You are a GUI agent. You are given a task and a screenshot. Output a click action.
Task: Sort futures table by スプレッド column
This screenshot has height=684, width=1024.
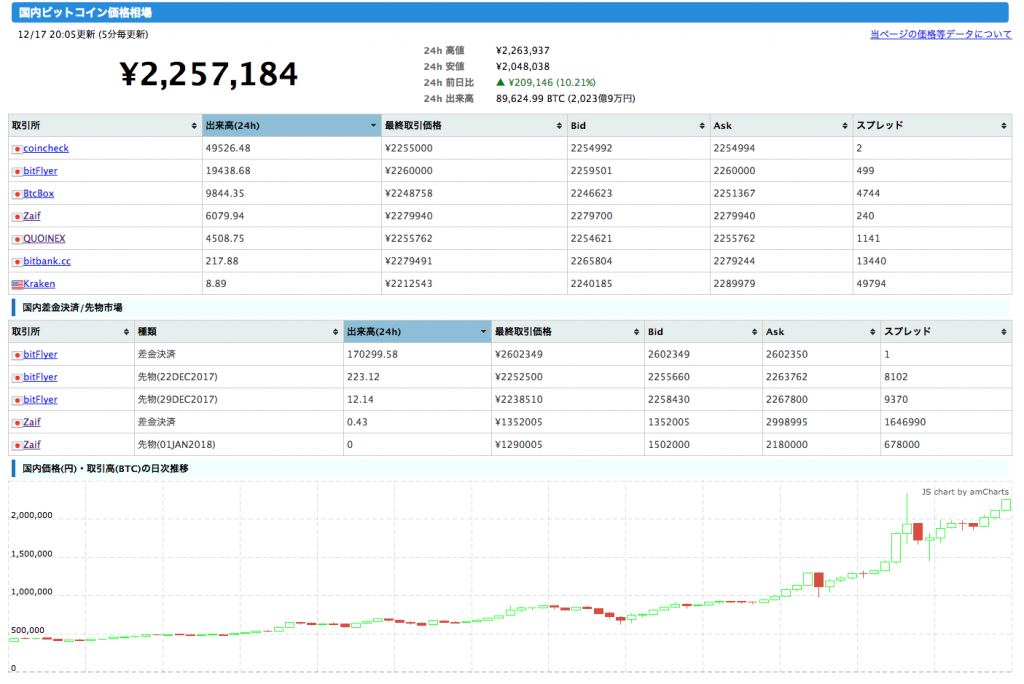pos(946,332)
